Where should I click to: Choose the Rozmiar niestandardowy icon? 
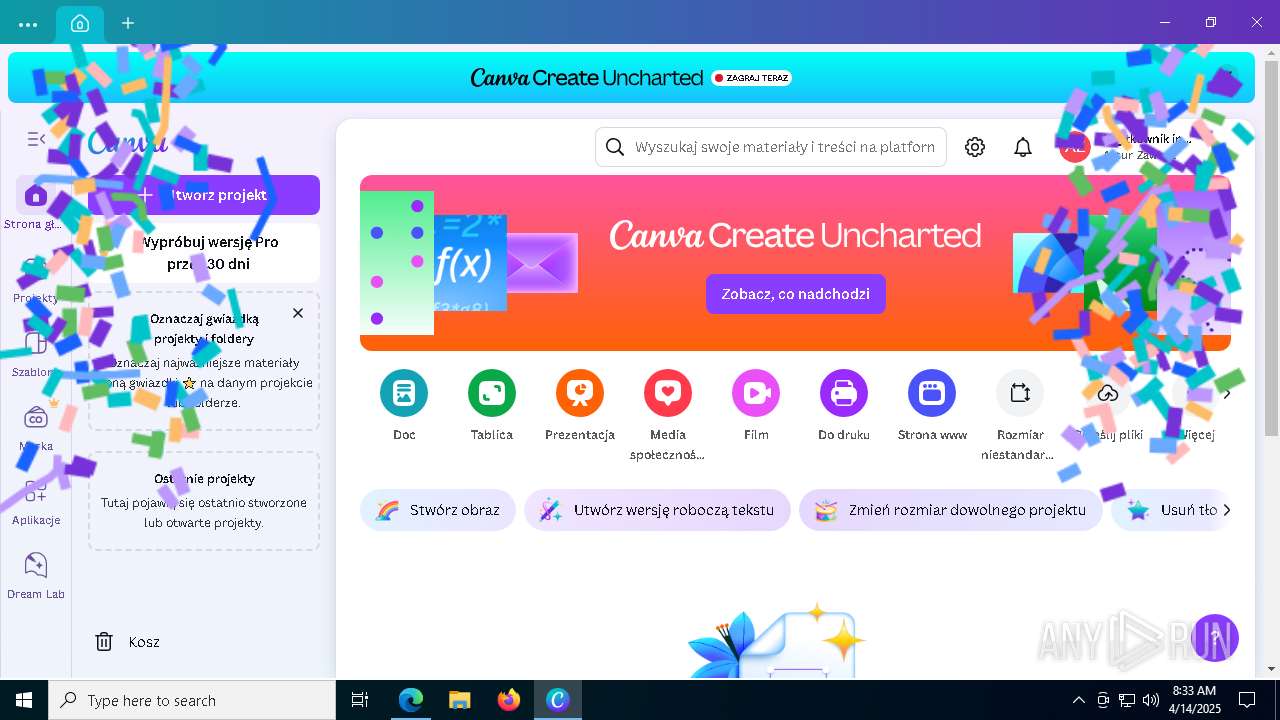1020,394
